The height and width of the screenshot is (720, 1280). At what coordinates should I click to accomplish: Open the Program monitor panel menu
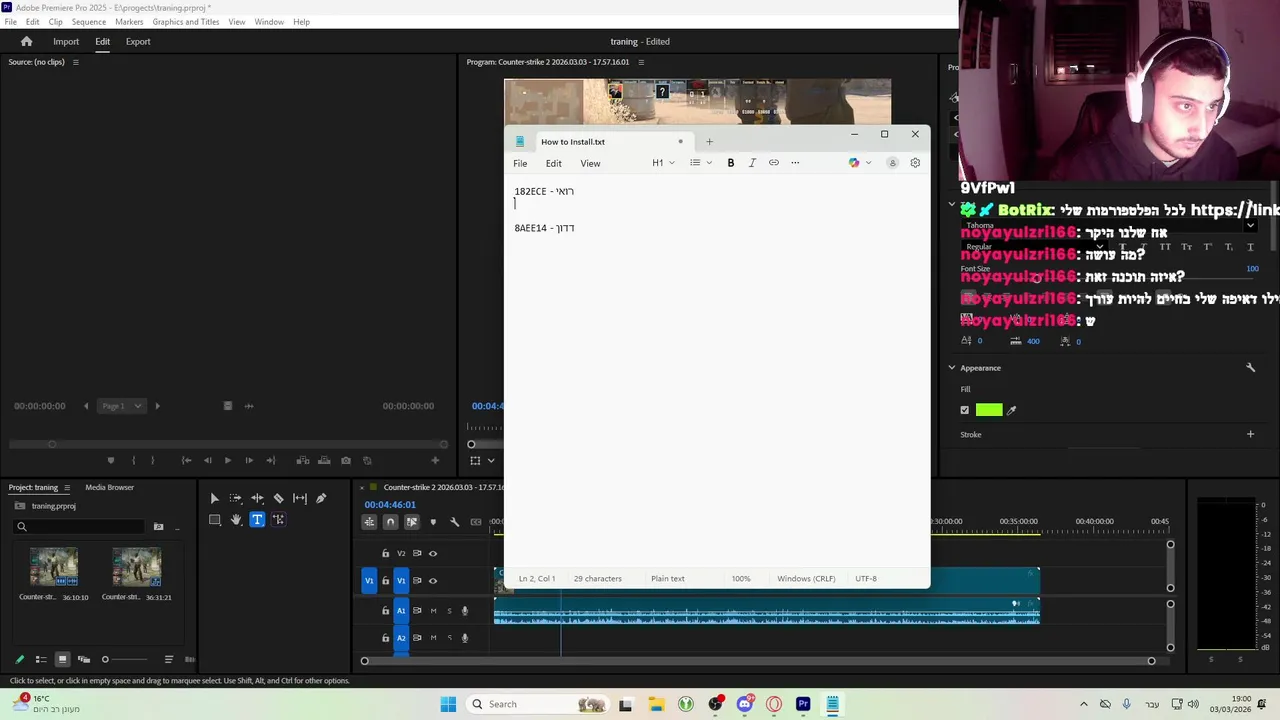click(x=641, y=62)
